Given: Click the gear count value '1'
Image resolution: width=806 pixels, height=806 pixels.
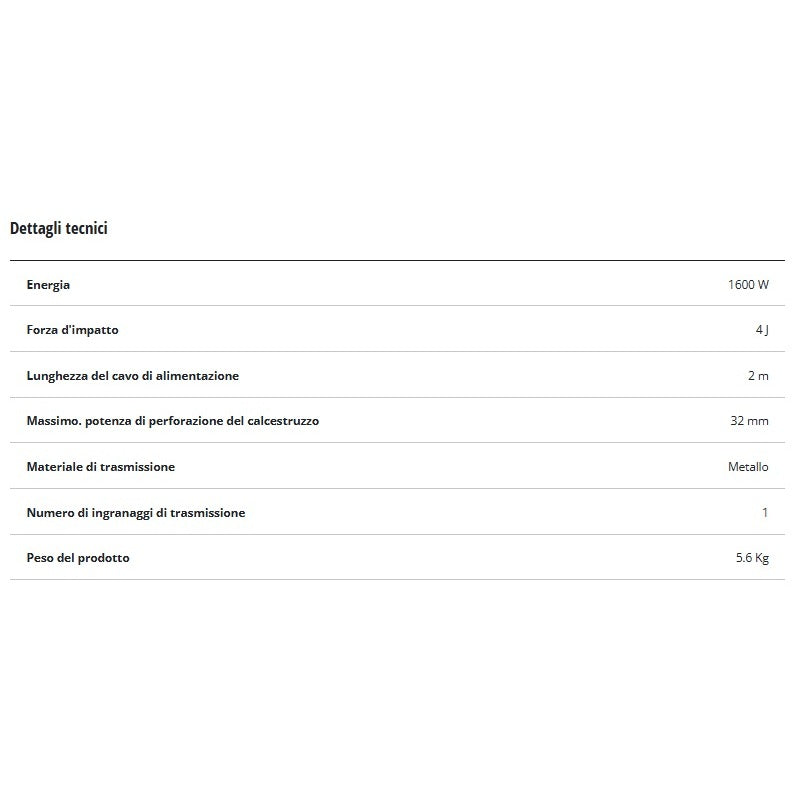Looking at the screenshot, I should [765, 513].
